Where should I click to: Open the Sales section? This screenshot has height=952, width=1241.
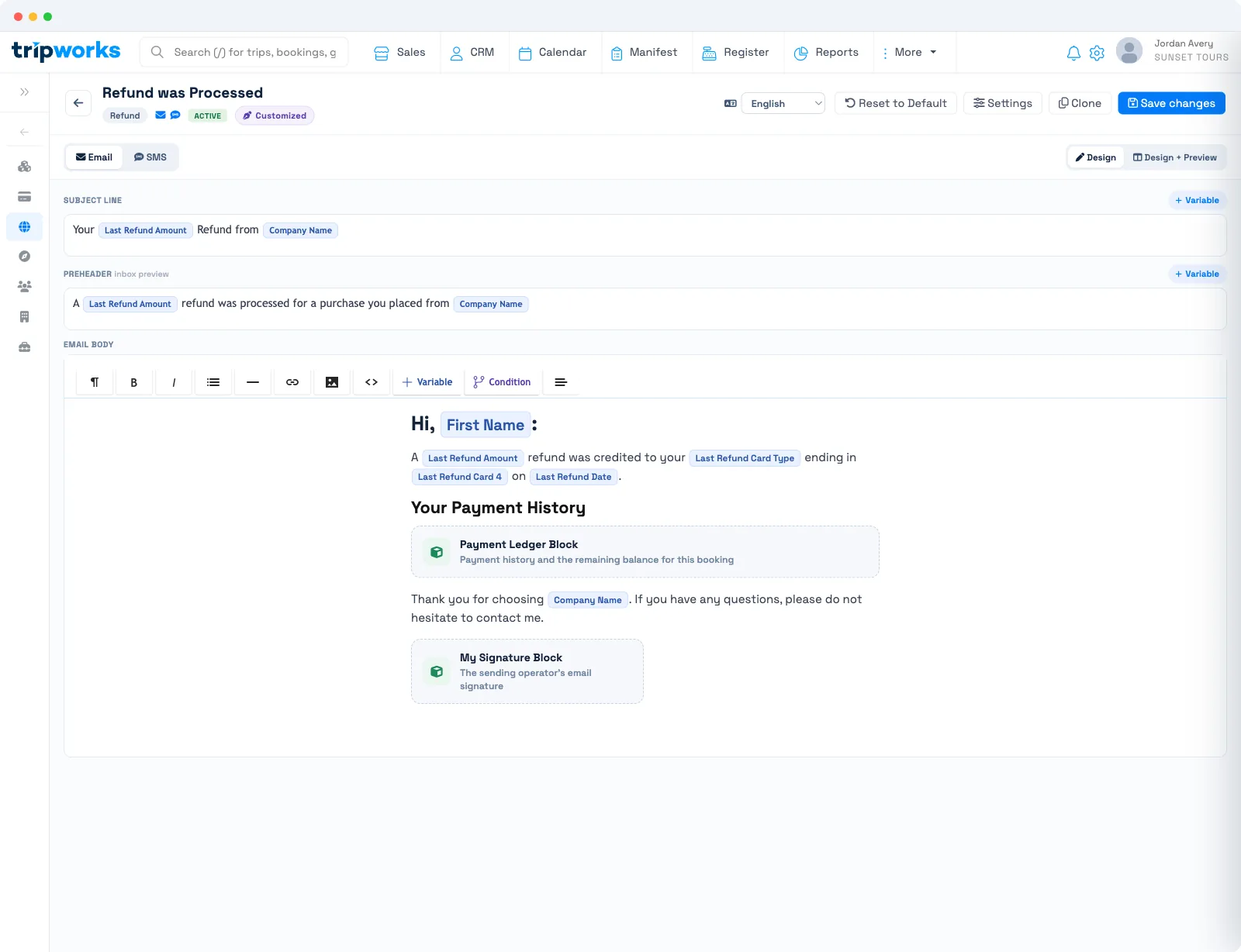pos(400,53)
